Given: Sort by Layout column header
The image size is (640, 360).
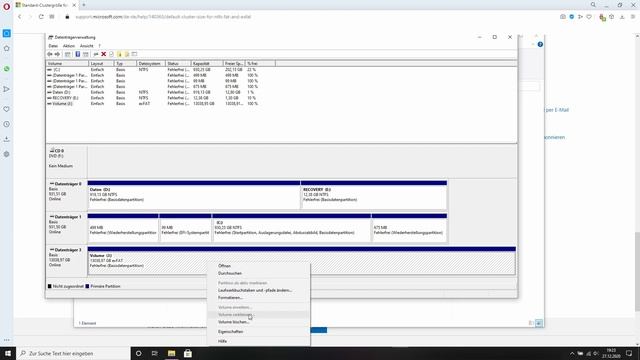Looking at the screenshot, I should pyautogui.click(x=101, y=64).
